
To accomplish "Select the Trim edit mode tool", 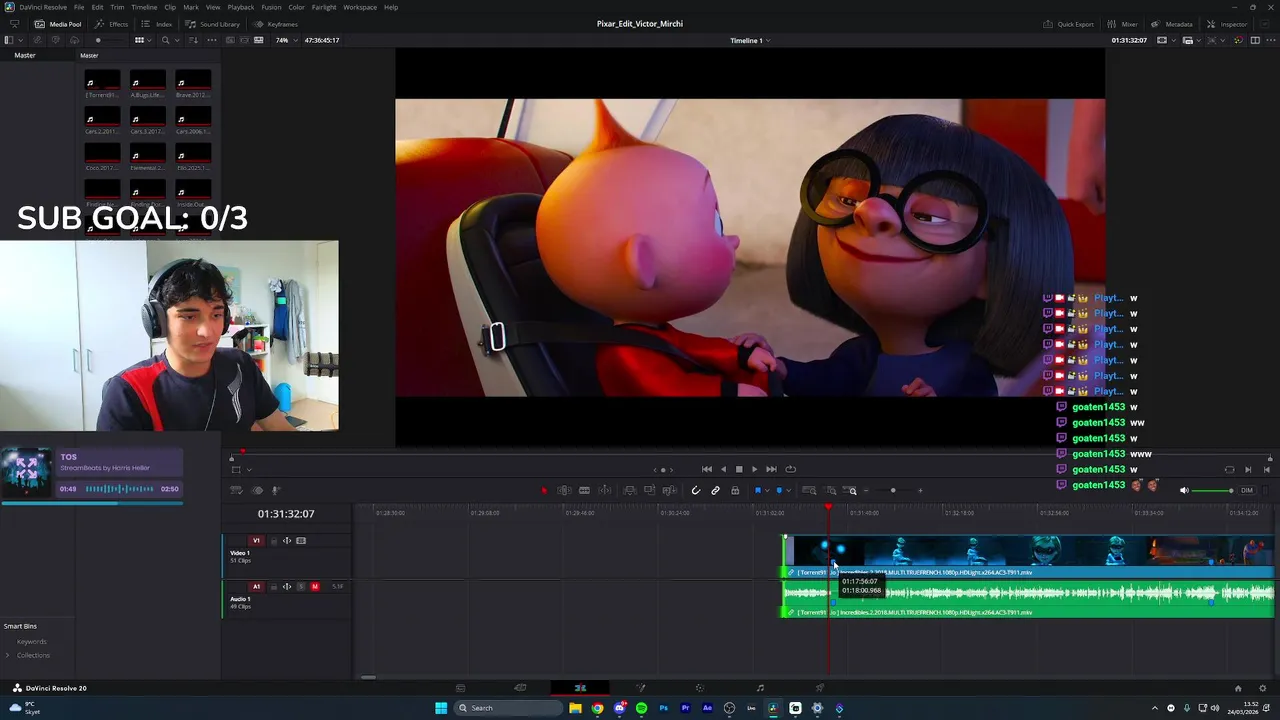I will (564, 490).
